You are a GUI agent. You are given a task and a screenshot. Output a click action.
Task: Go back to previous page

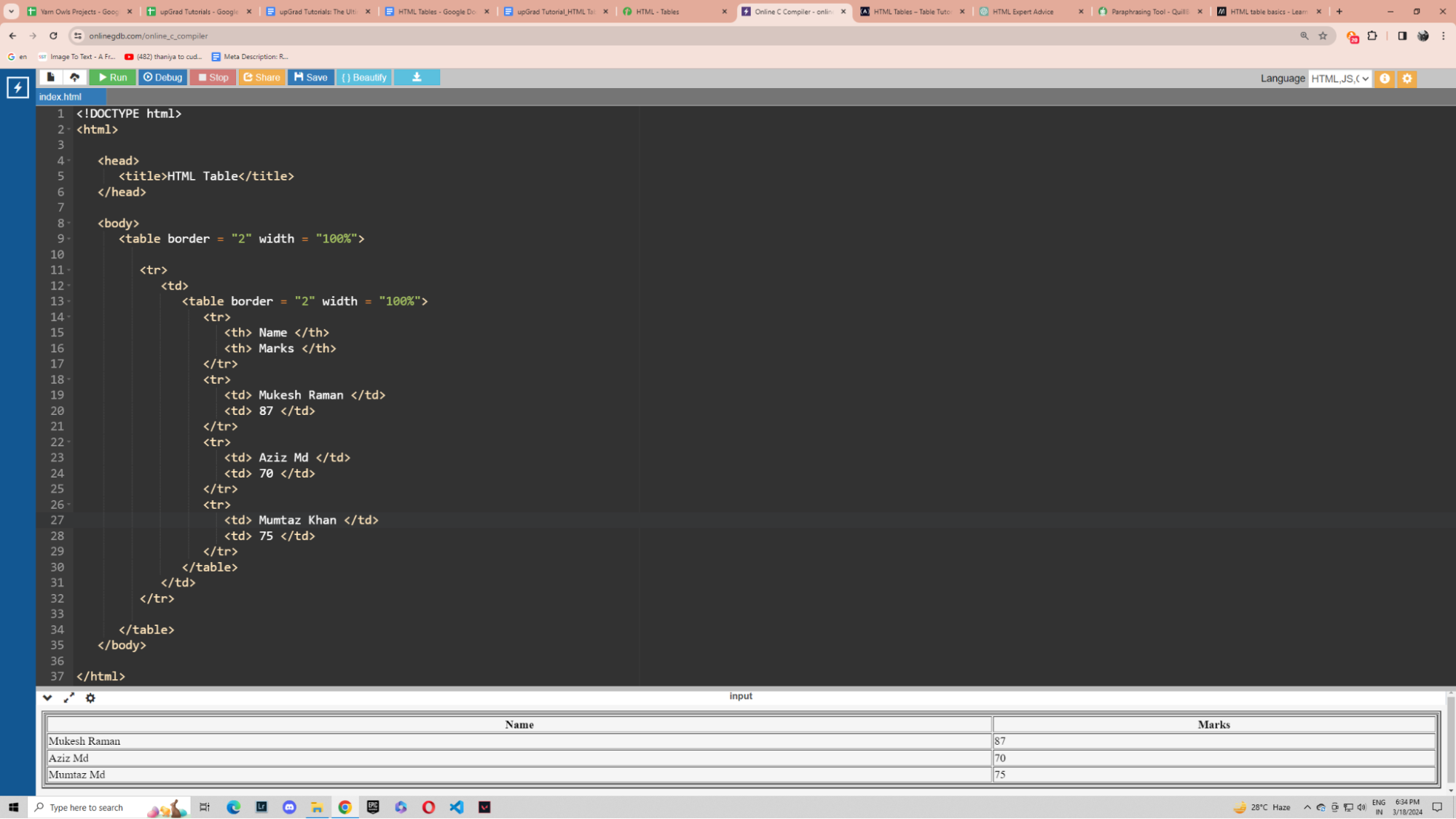pos(12,36)
